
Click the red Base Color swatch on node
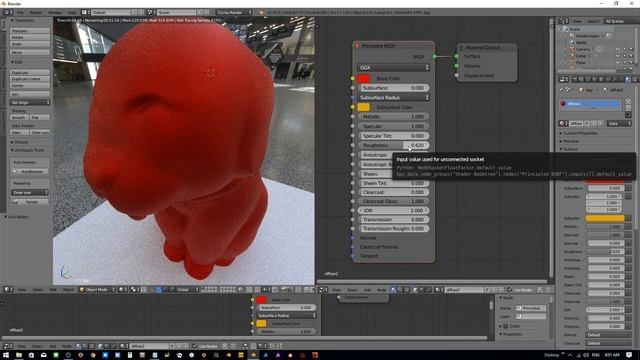363,78
